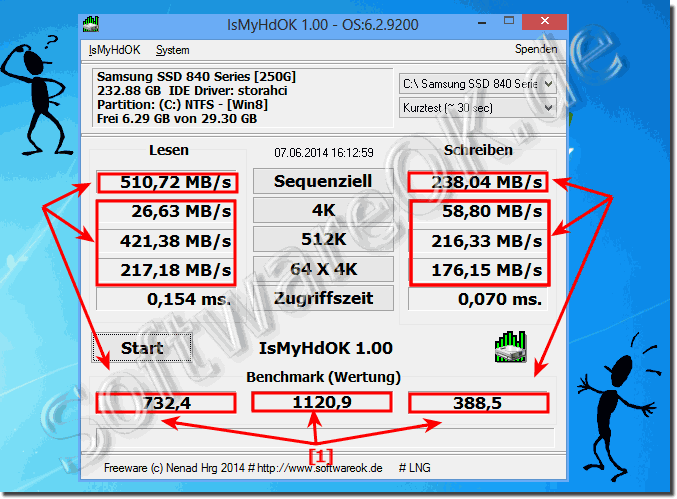Expand the drive selection dropdown
677x499 pixels.
pyautogui.click(x=478, y=83)
